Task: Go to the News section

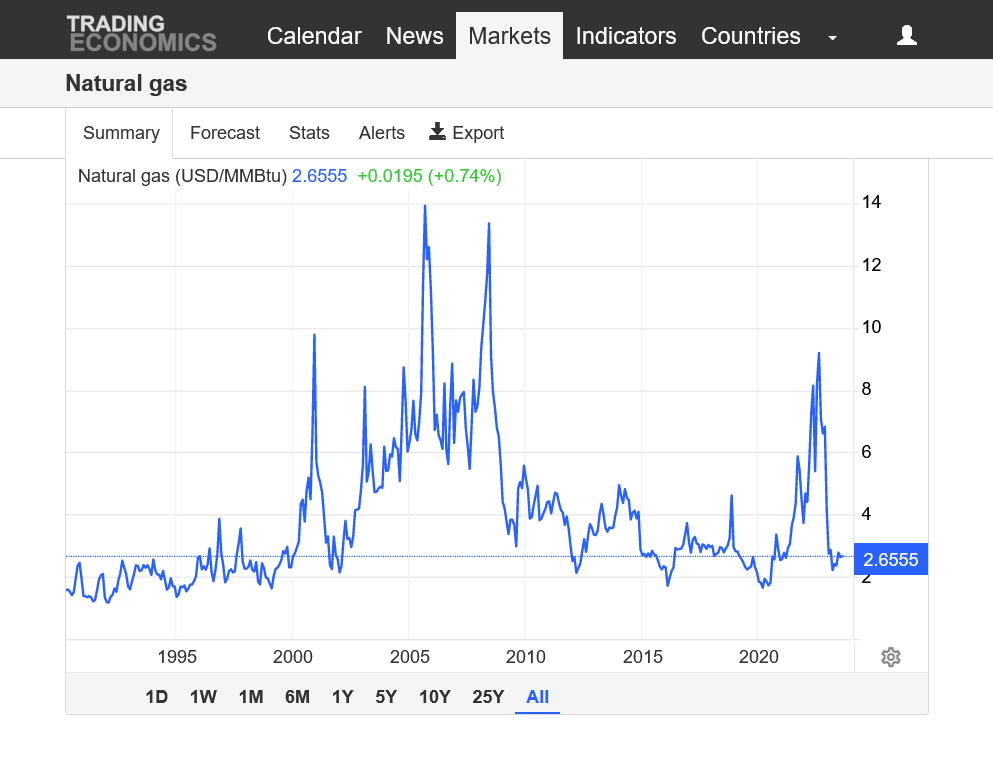Action: click(414, 36)
